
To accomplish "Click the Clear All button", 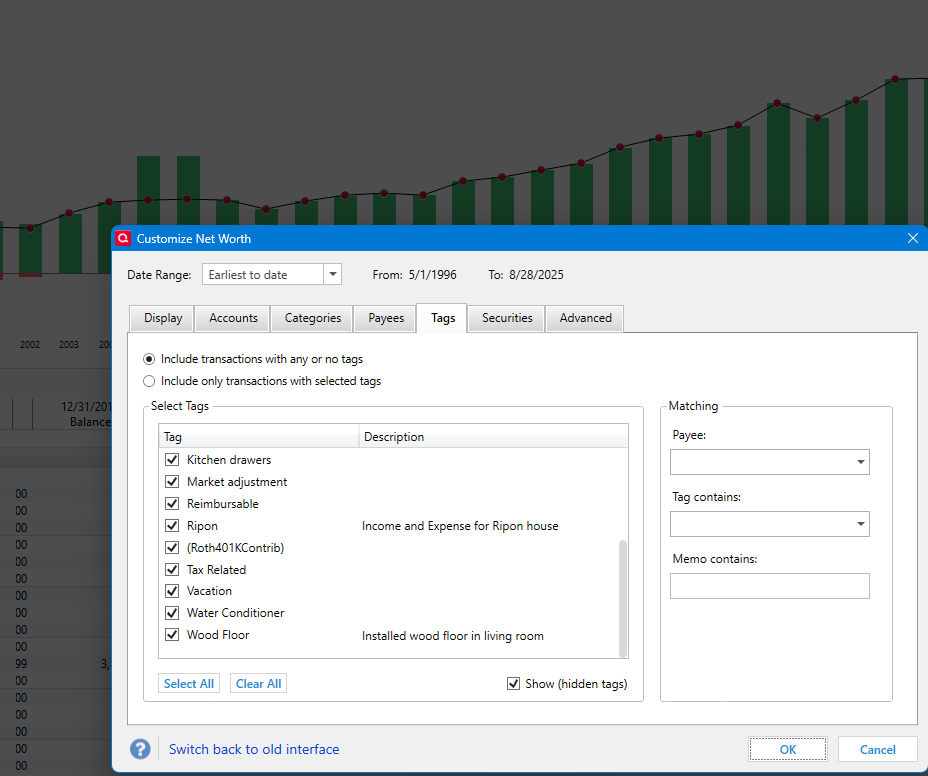I will pos(259,684).
